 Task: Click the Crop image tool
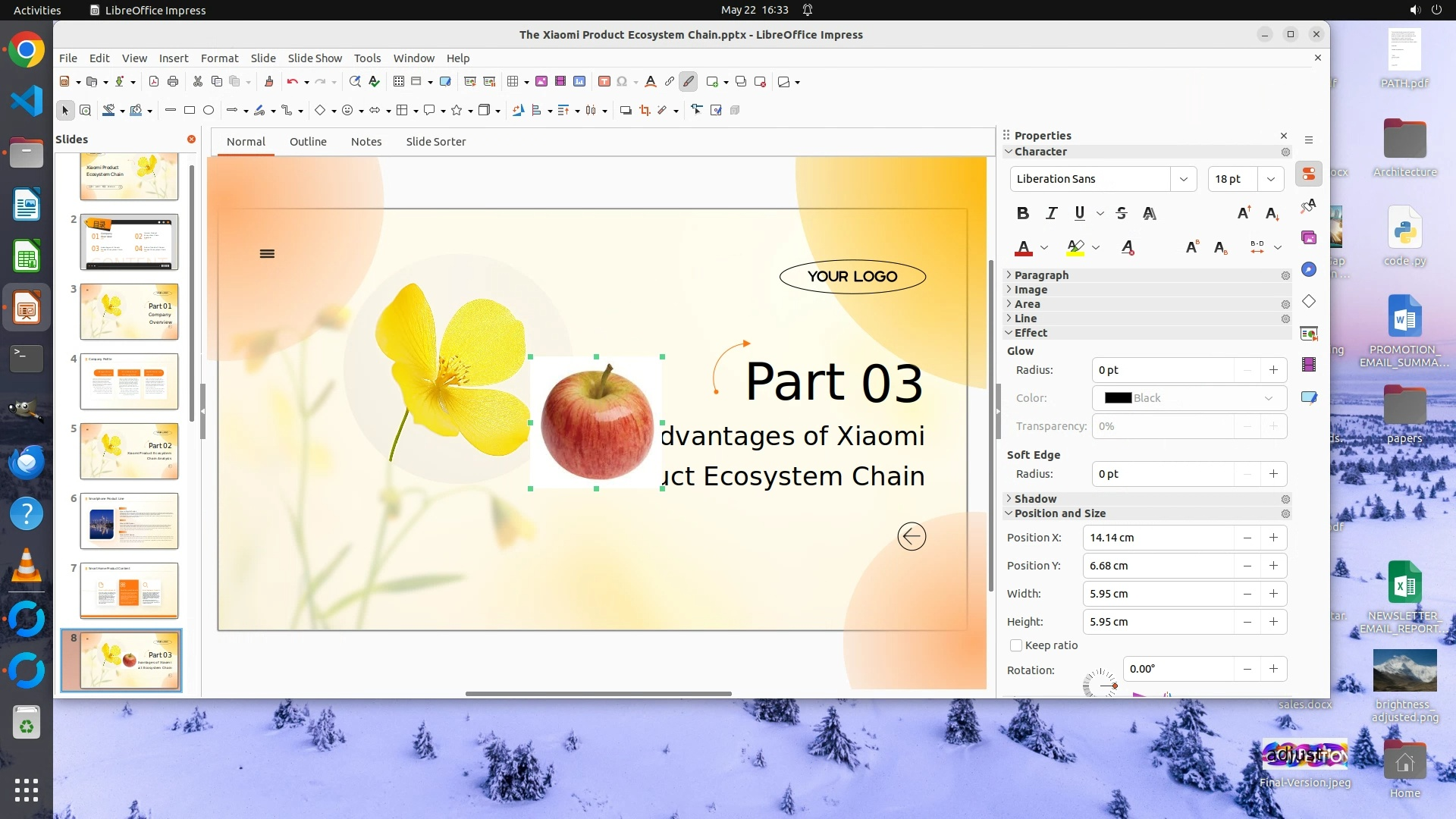[x=645, y=111]
